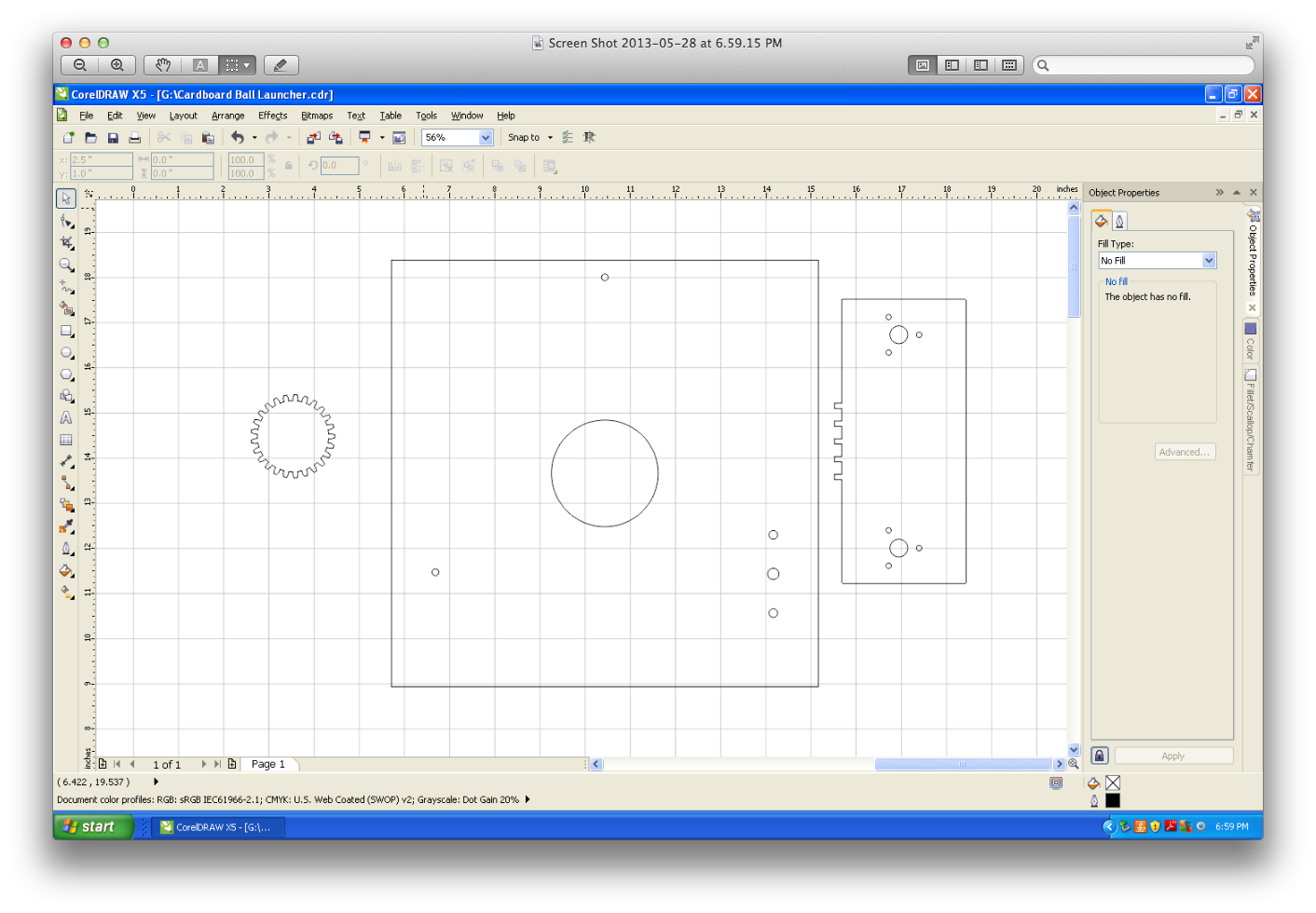Image resolution: width=1316 pixels, height=913 pixels.
Task: Select the Smart Fill tool
Action: [x=66, y=308]
